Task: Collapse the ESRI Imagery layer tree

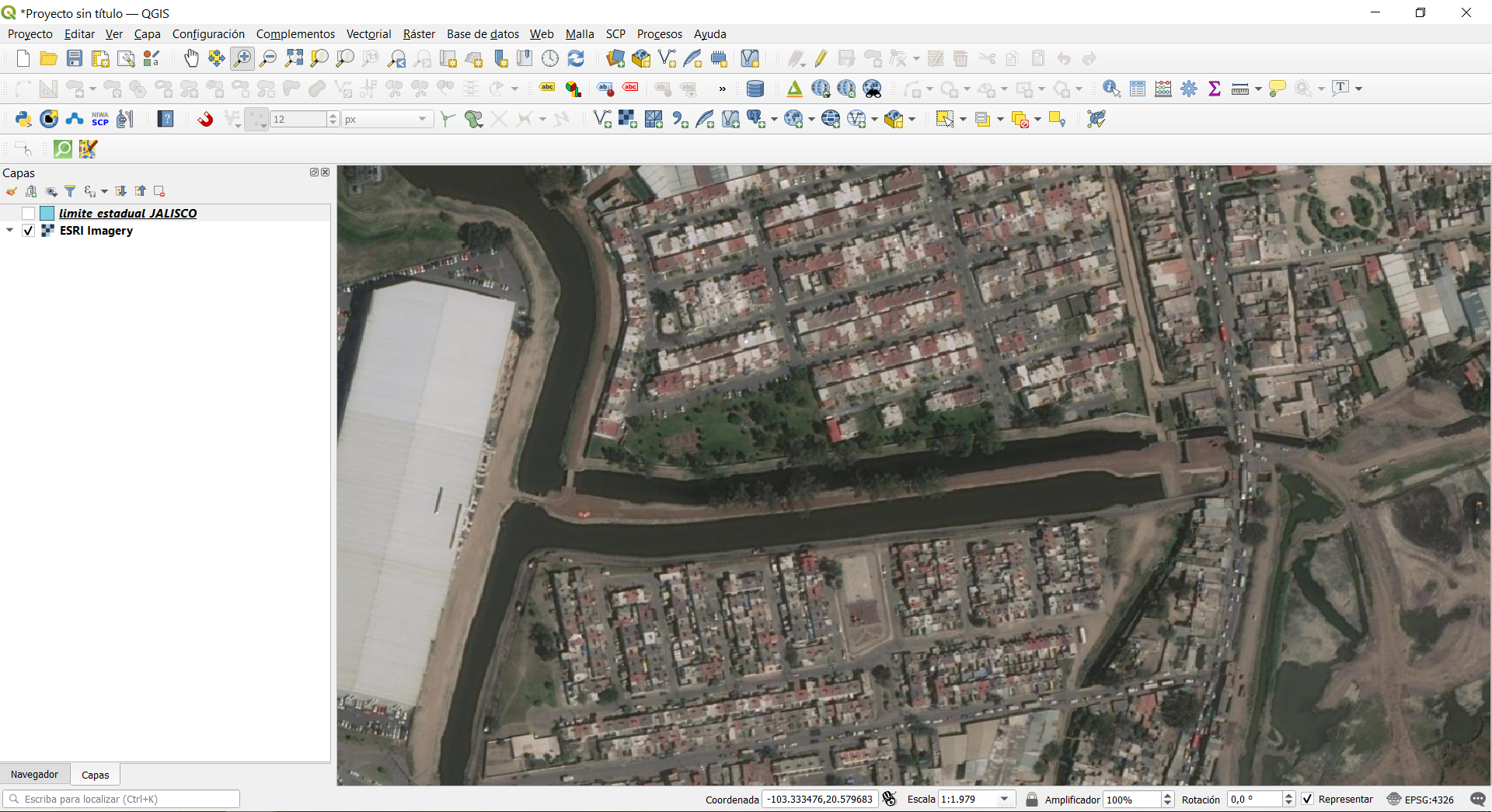Action: click(x=10, y=231)
